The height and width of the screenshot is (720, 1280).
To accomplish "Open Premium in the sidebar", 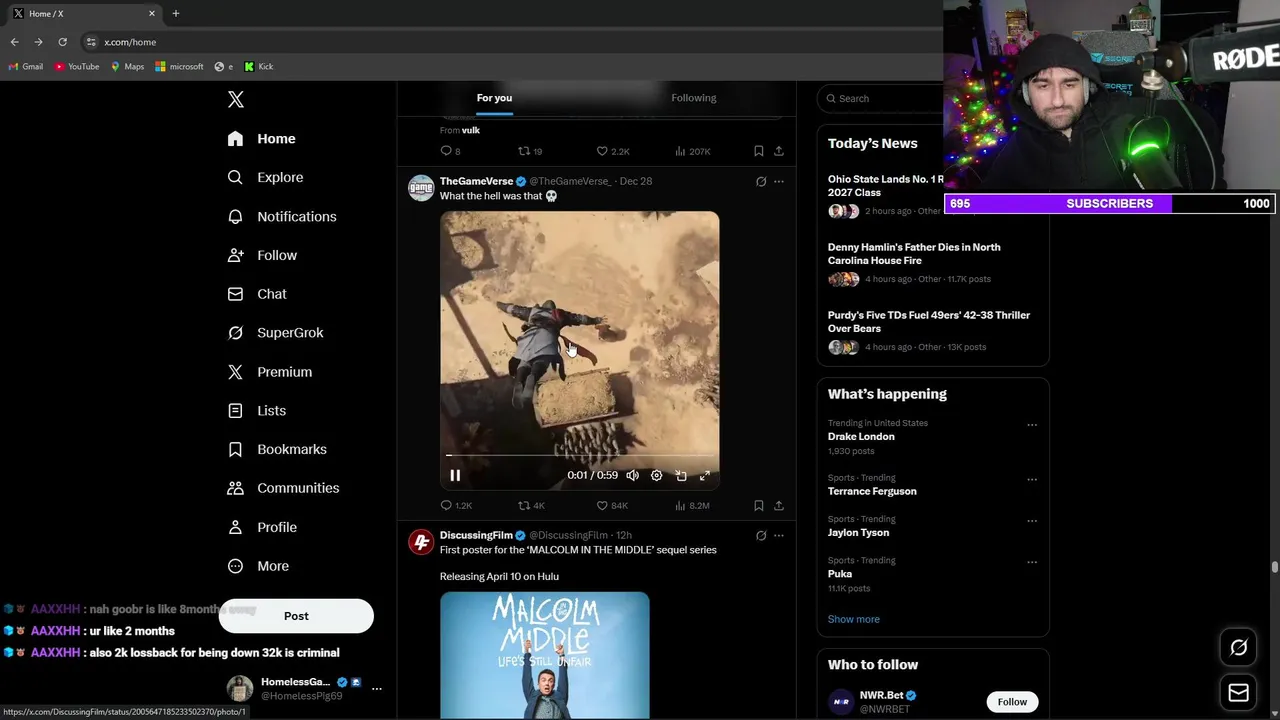I will (269, 372).
